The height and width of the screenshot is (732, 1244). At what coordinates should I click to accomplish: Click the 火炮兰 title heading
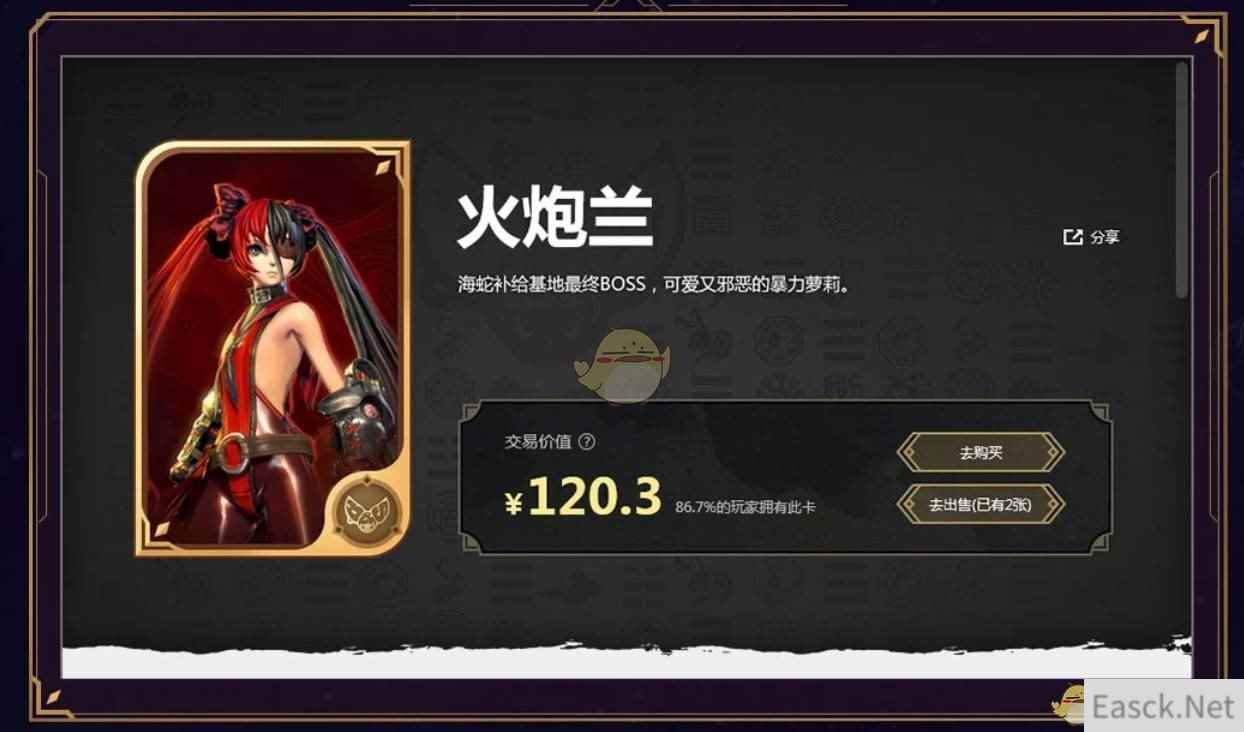[555, 219]
